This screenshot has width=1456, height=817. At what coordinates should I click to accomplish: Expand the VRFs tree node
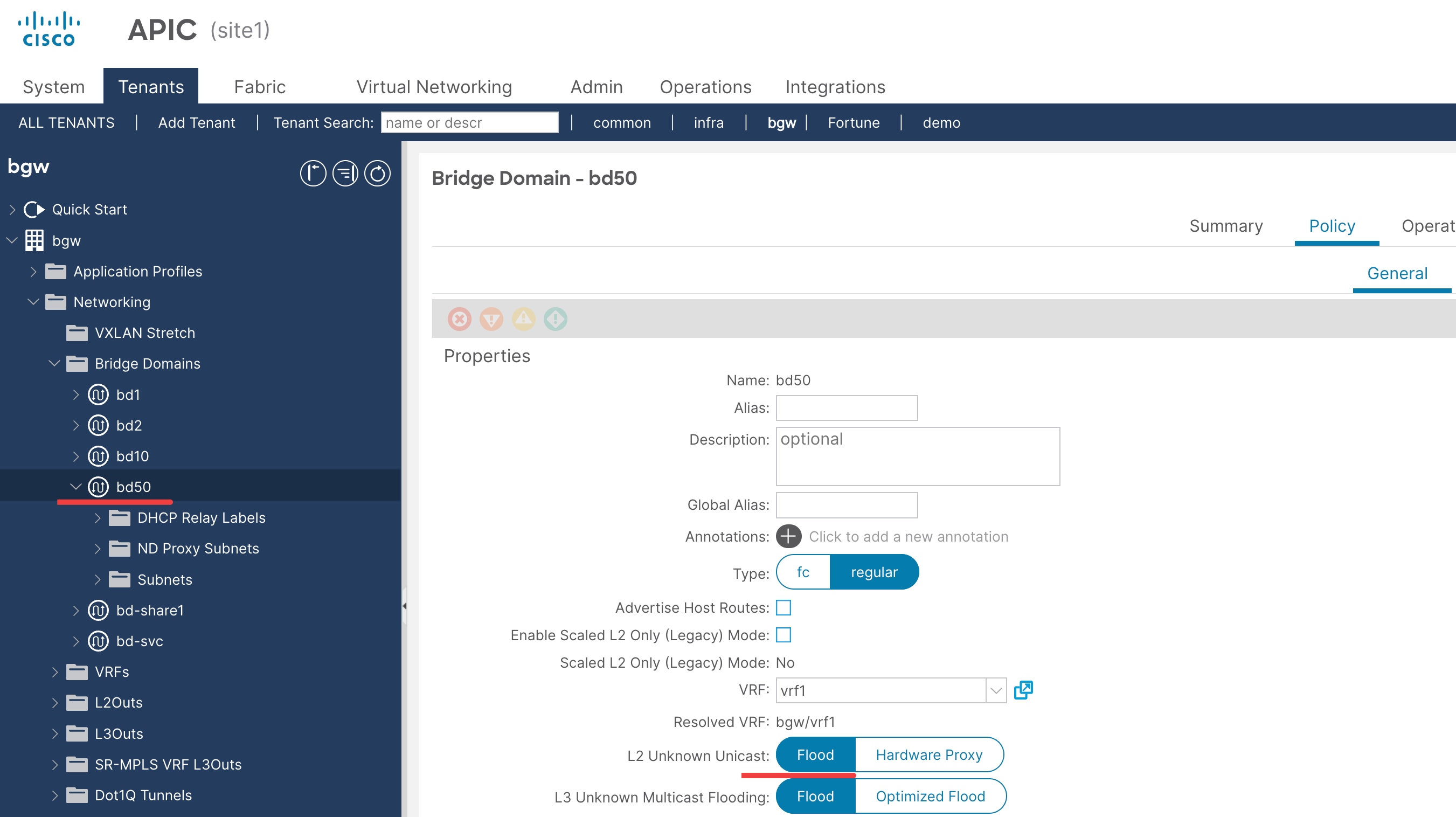[55, 671]
